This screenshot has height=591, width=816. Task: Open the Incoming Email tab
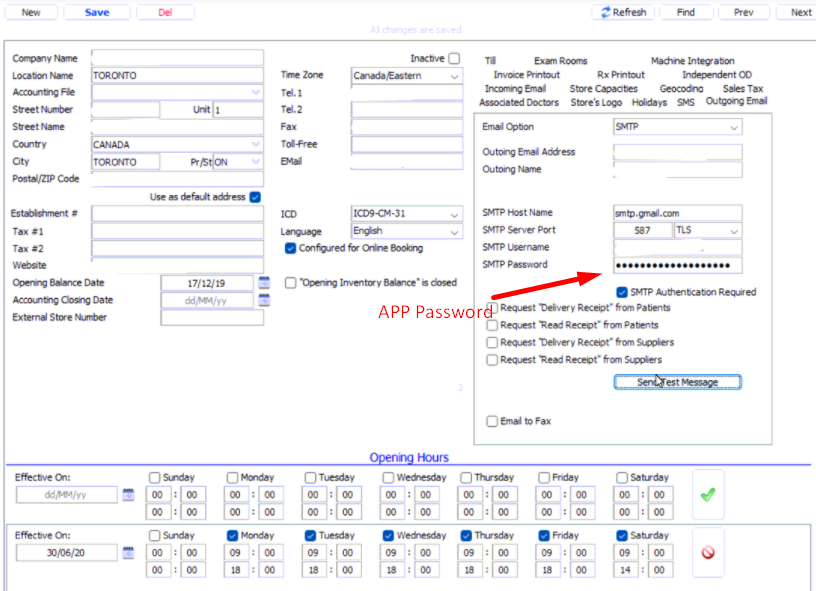[x=515, y=88]
